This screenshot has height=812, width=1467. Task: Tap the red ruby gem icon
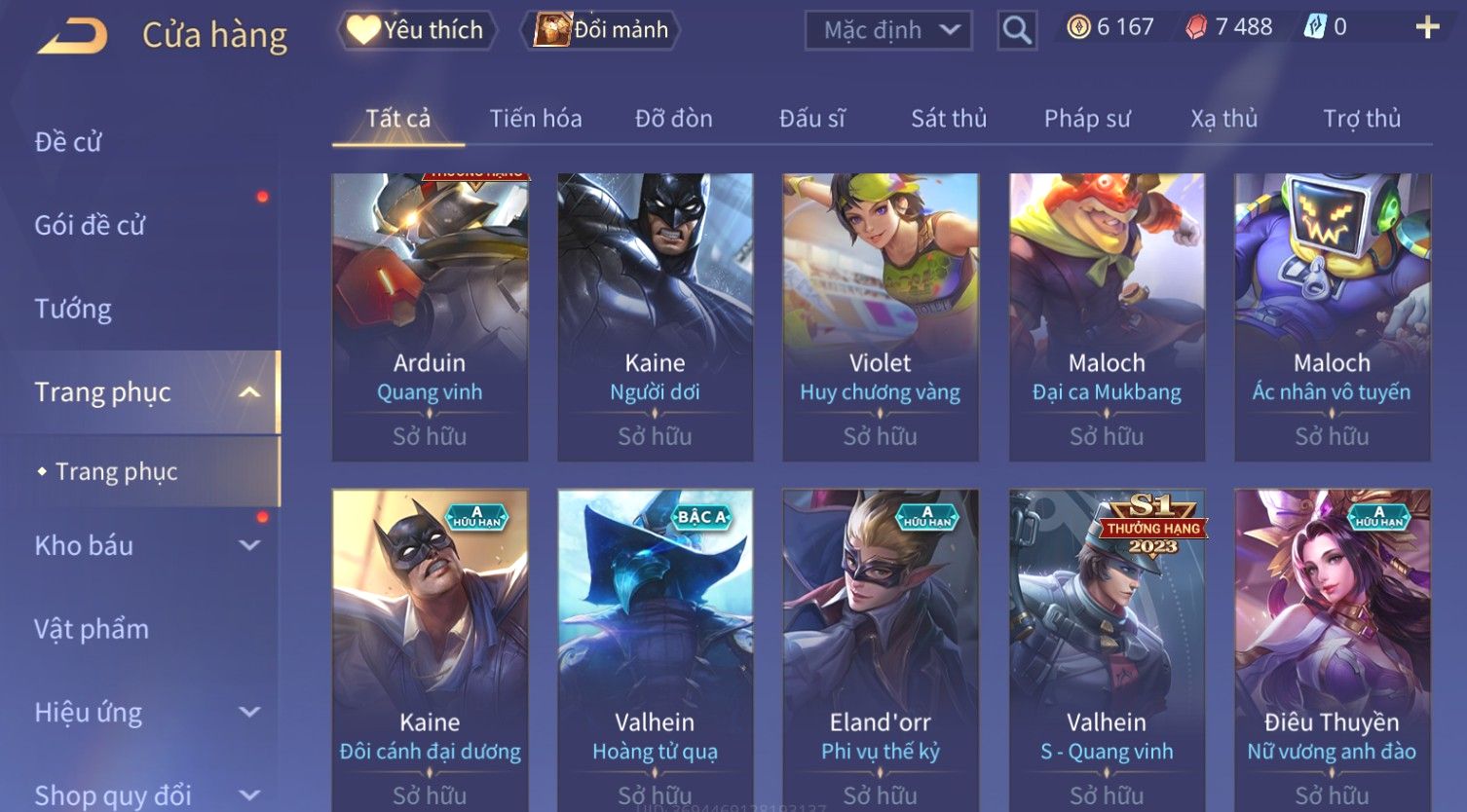[x=1196, y=27]
